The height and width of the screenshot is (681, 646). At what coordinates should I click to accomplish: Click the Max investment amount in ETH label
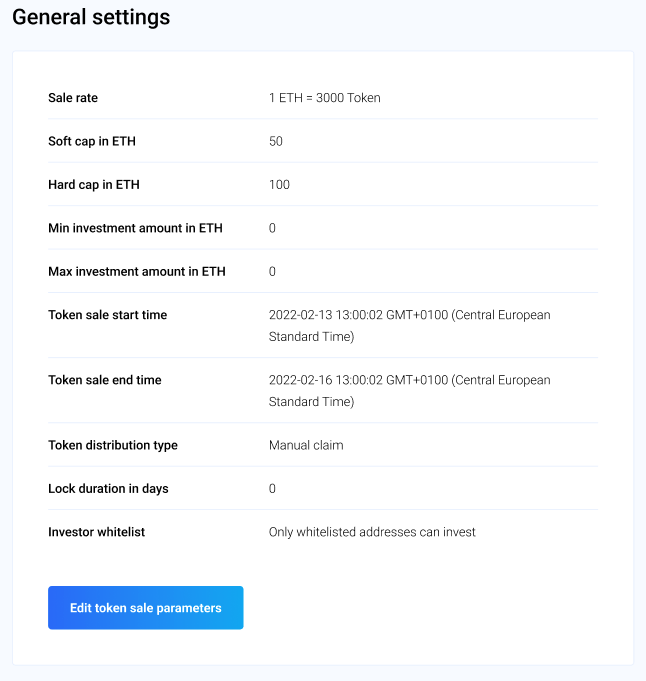pyautogui.click(x=137, y=271)
